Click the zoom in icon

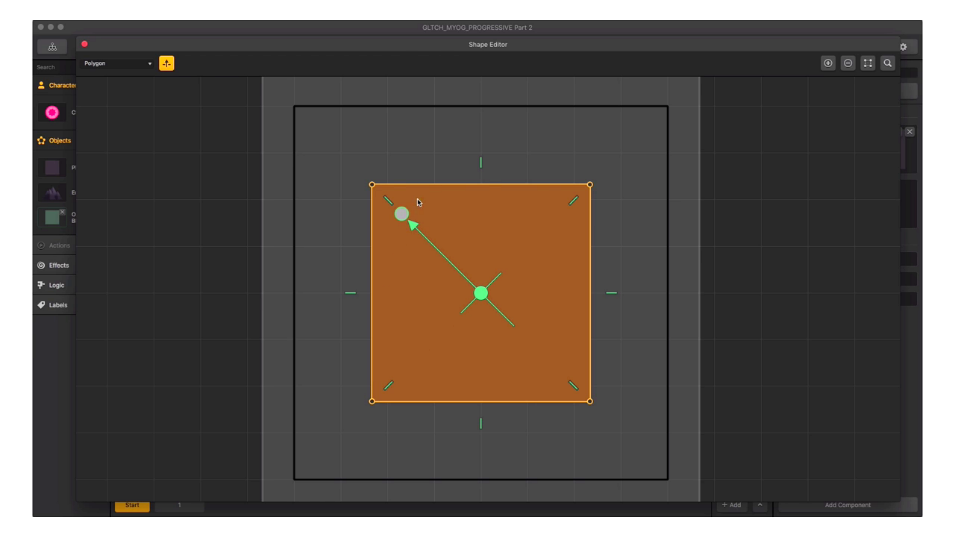[828, 63]
